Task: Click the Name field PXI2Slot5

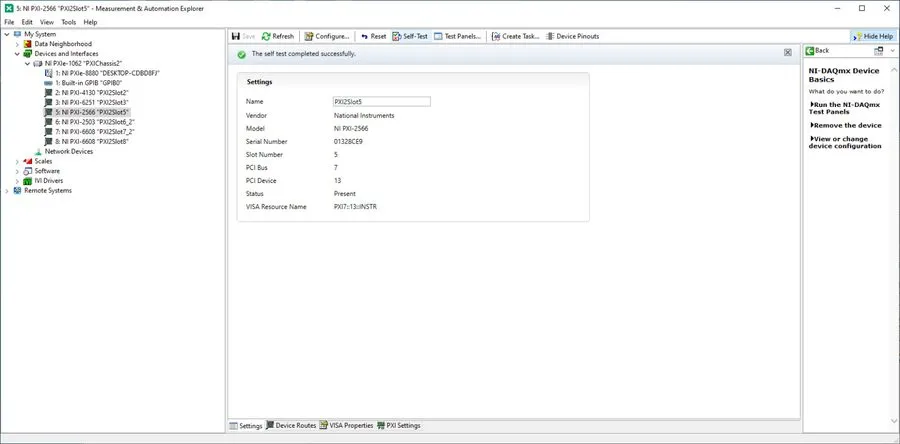Action: click(381, 102)
